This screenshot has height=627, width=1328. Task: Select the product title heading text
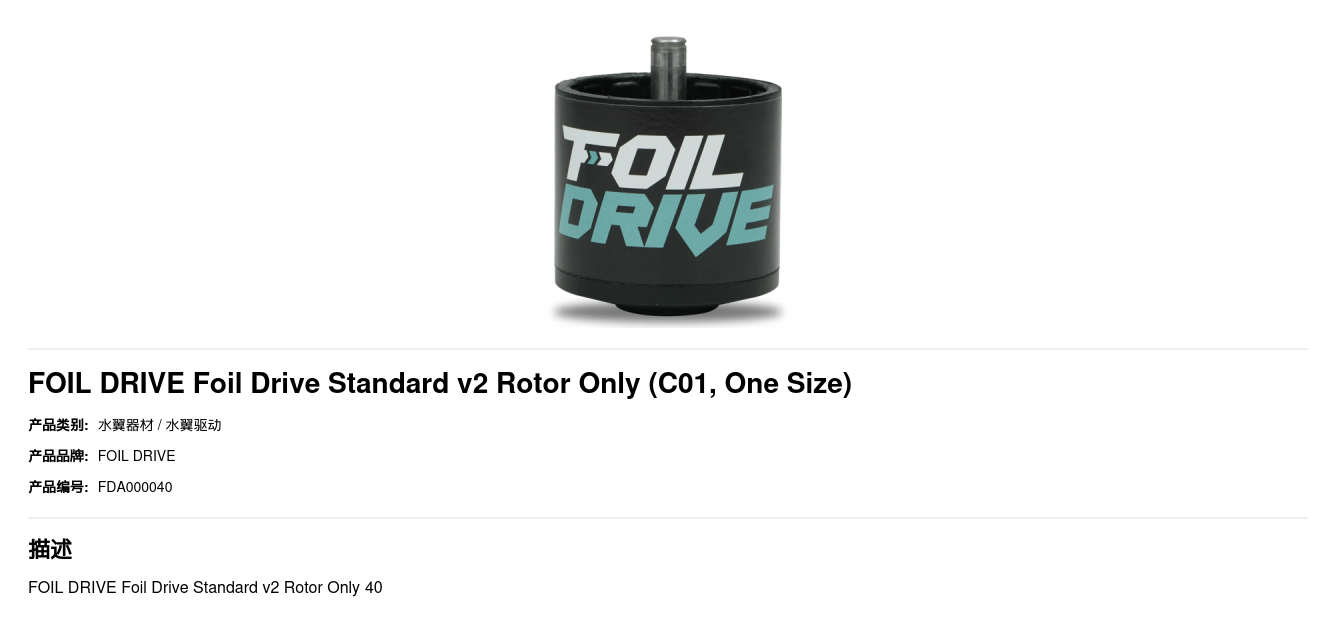point(439,383)
